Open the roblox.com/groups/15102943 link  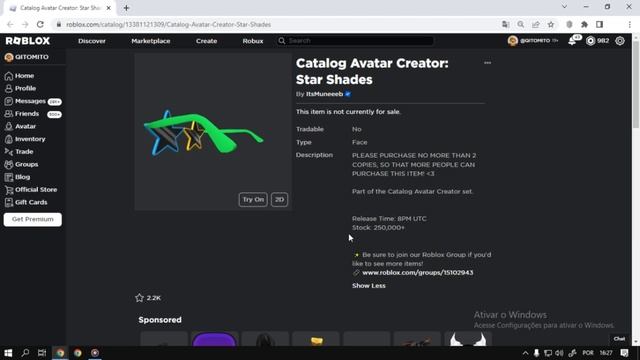(x=418, y=273)
